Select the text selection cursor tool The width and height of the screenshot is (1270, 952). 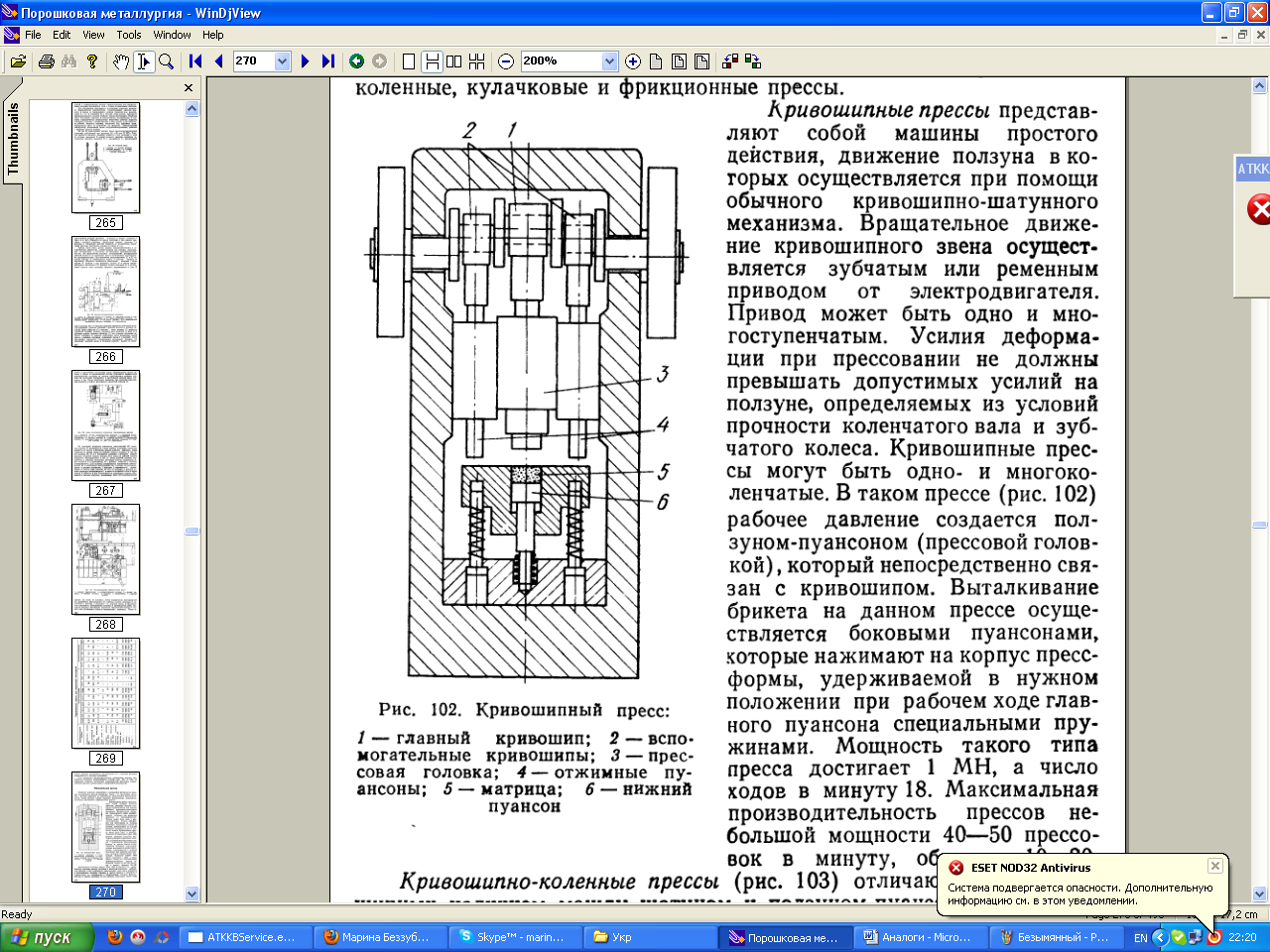click(144, 61)
